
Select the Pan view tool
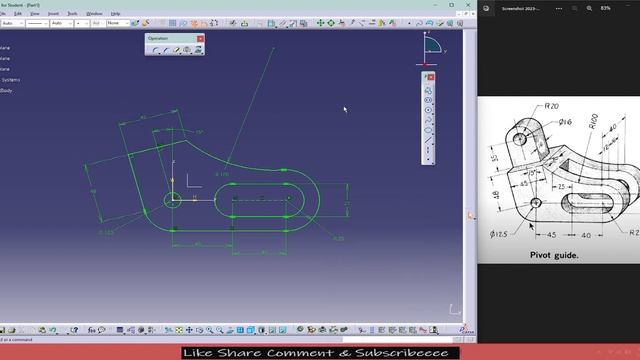pyautogui.click(x=189, y=330)
